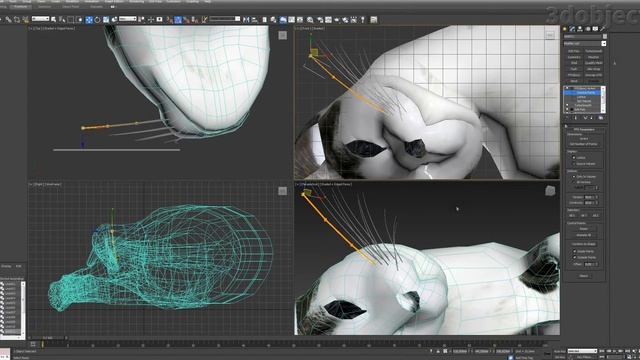Open the Selection Filter dropdown
Image resolution: width=640 pixels, height=360 pixels.
(x=40, y=19)
